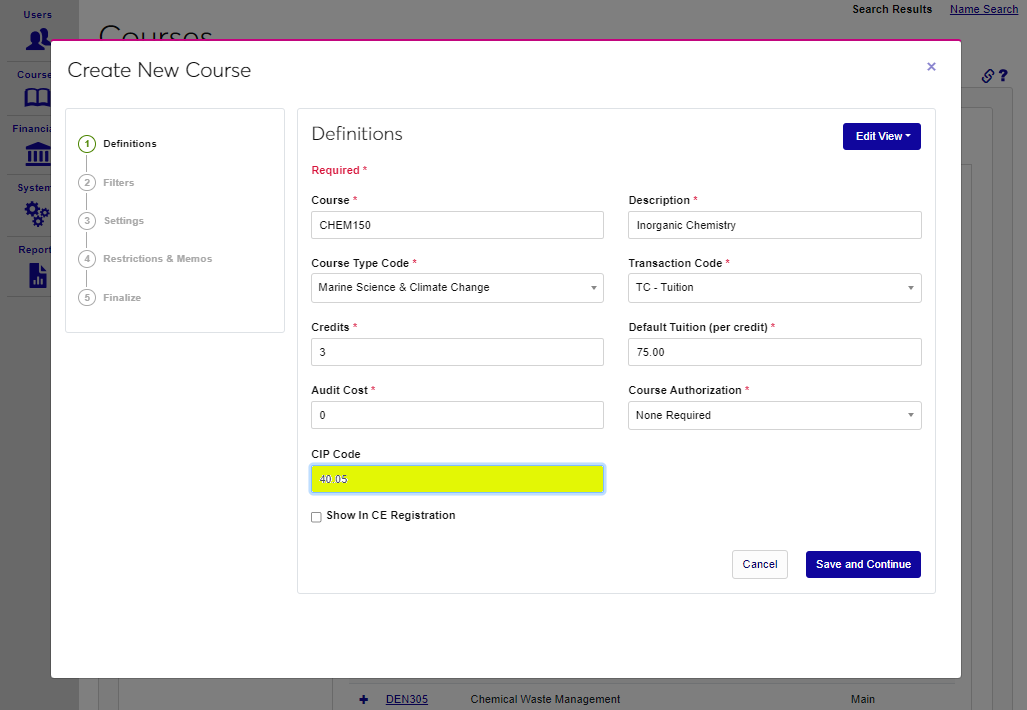This screenshot has height=710, width=1027.
Task: Expand the Transaction Code dropdown
Action: pos(774,288)
